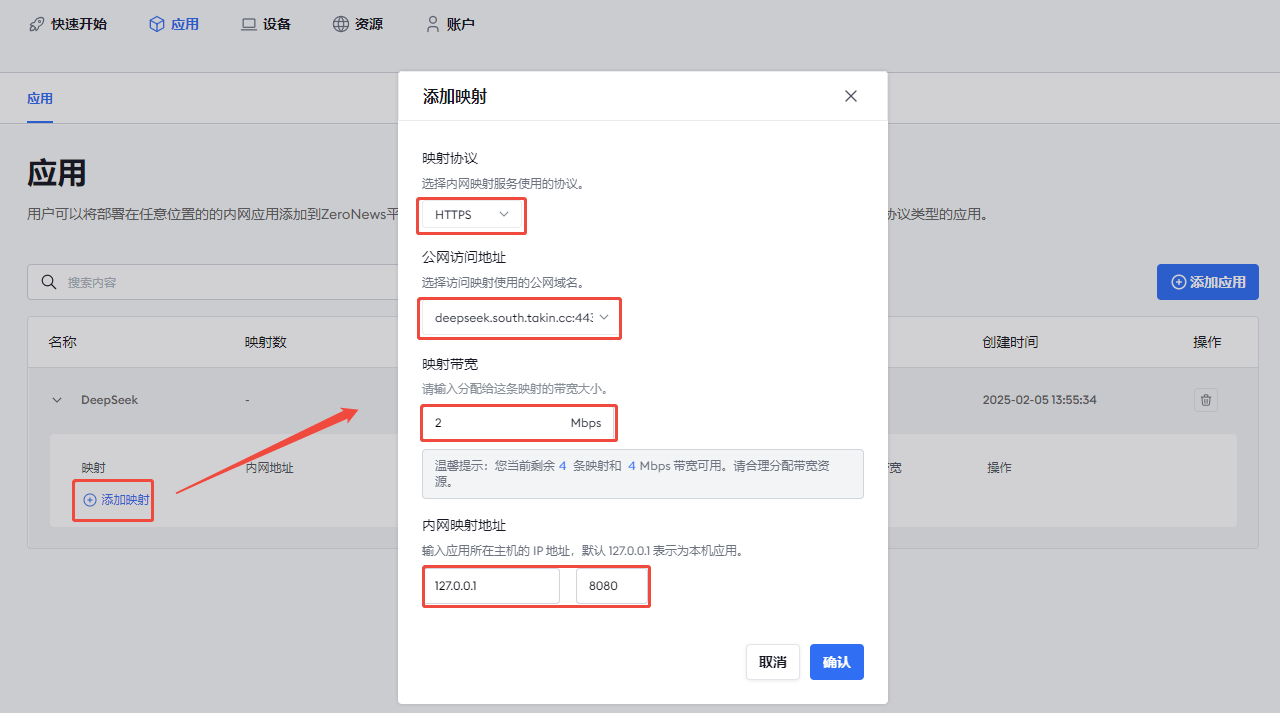Click the DeepSeek application name

tap(109, 400)
